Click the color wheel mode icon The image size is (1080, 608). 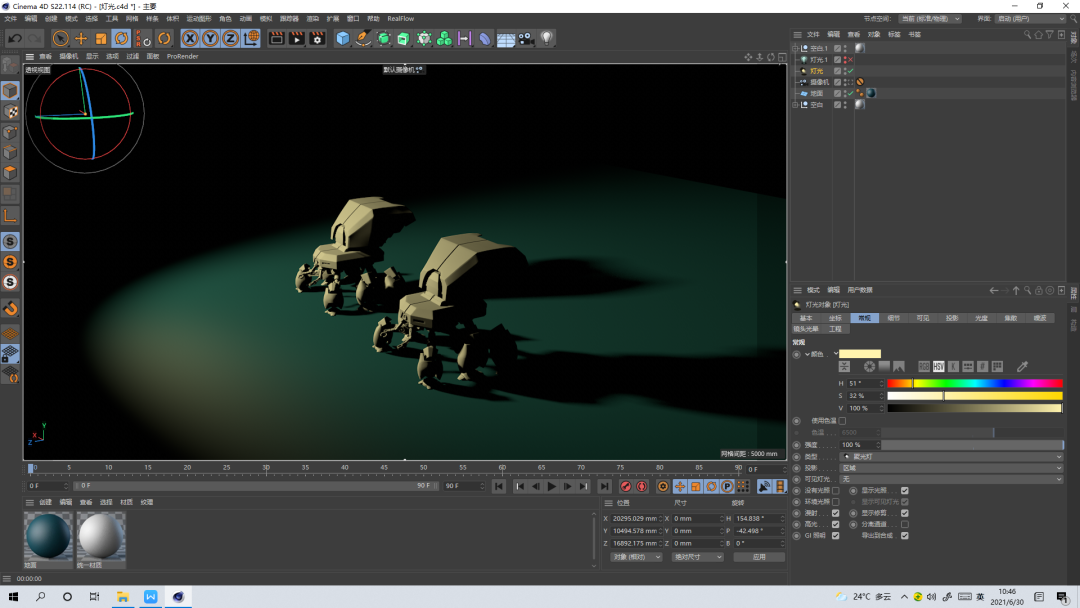point(869,366)
